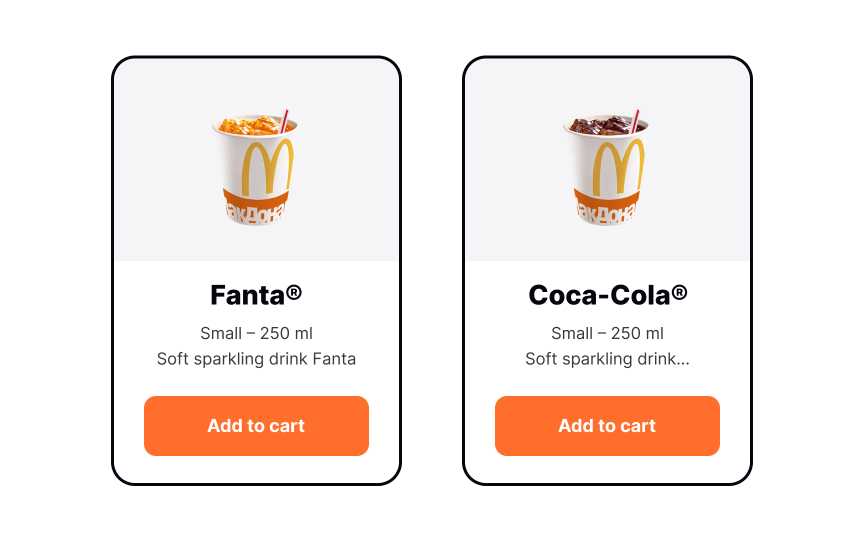The height and width of the screenshot is (540, 864).
Task: Click the Fanta cup product image
Action: click(x=256, y=167)
